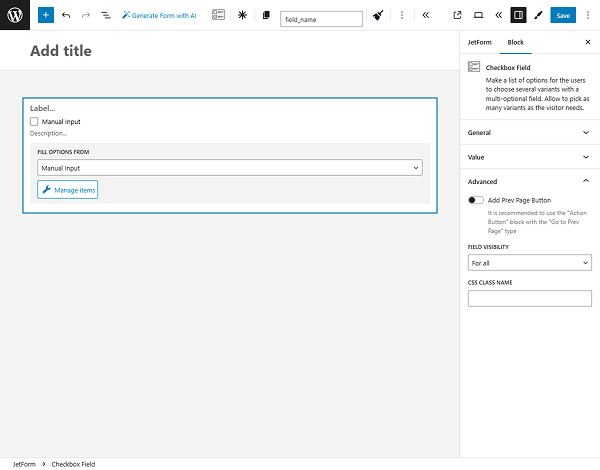This screenshot has height=470, width=600.
Task: Click the blue block inserter plus button
Action: tap(46, 15)
